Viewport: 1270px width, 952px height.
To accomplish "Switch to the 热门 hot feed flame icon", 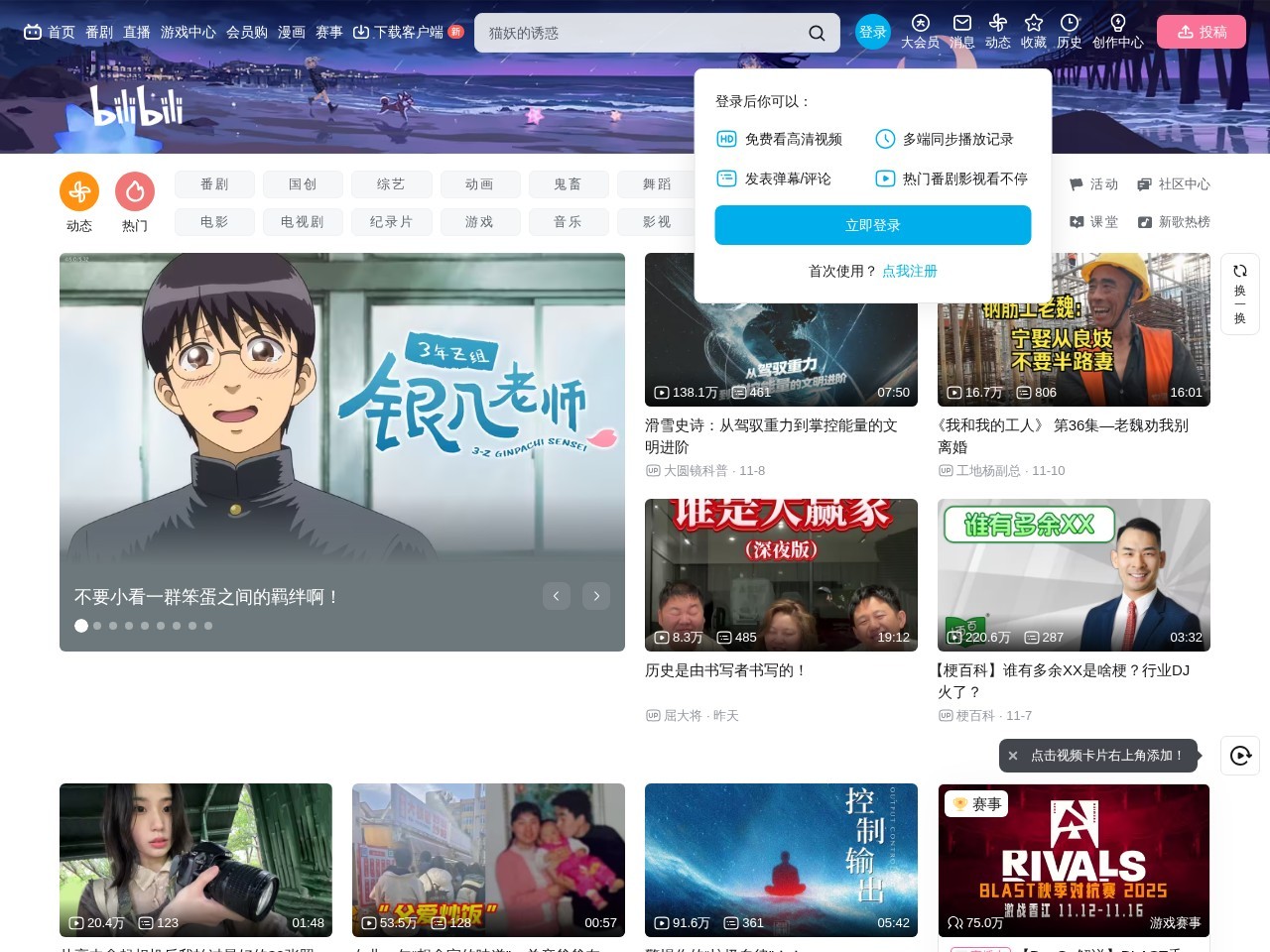I will [x=134, y=193].
